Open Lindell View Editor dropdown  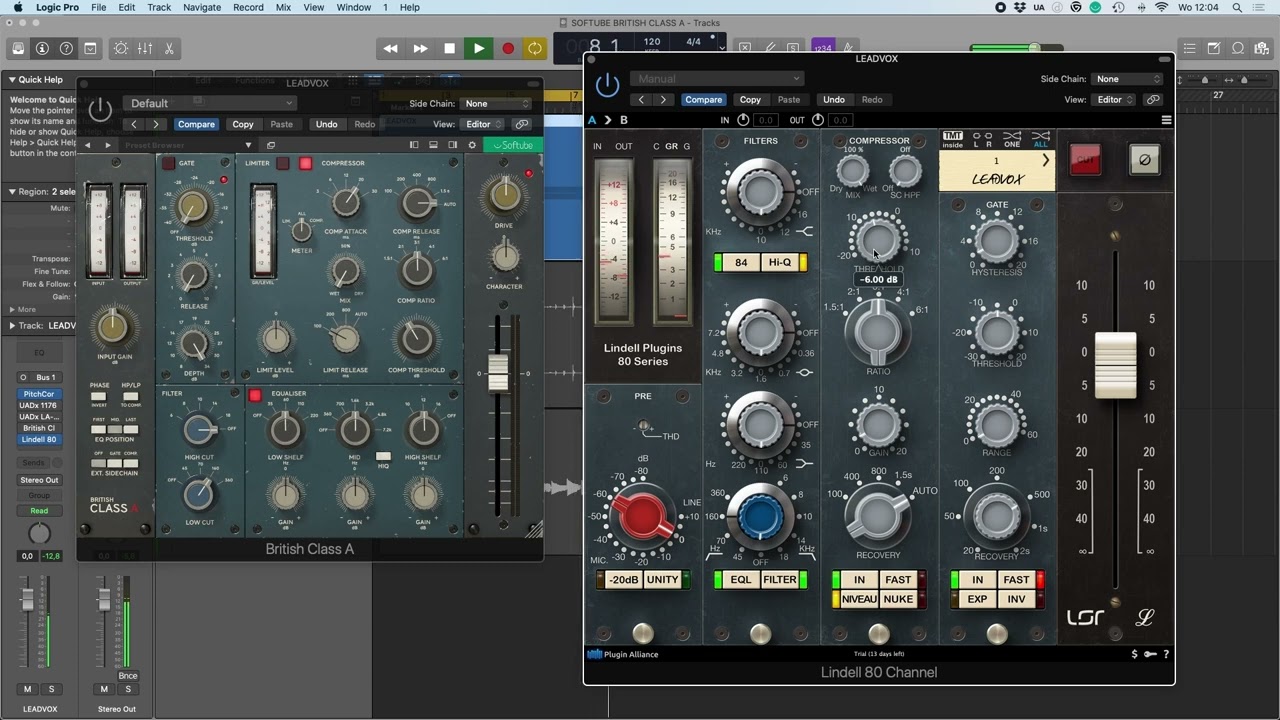pyautogui.click(x=1115, y=100)
